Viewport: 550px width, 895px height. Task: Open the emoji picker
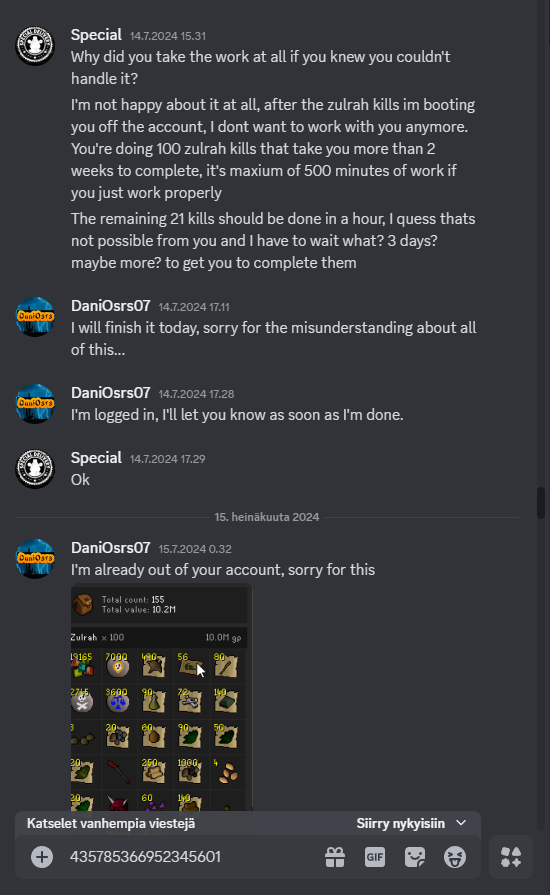[455, 857]
